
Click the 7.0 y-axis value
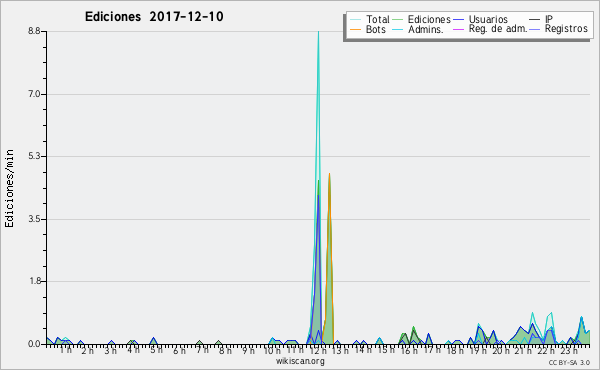click(34, 94)
